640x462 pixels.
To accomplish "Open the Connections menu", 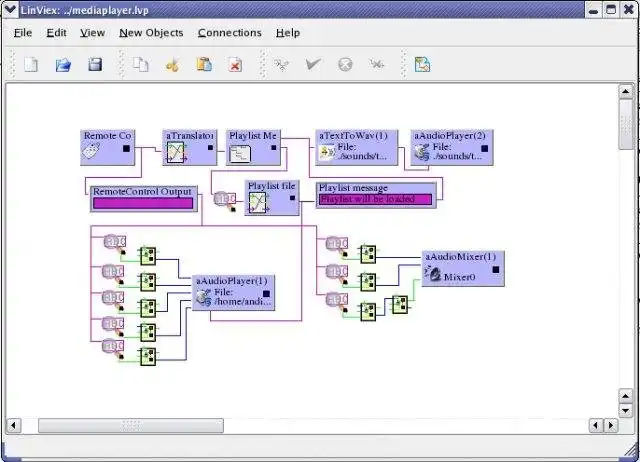I will point(230,33).
